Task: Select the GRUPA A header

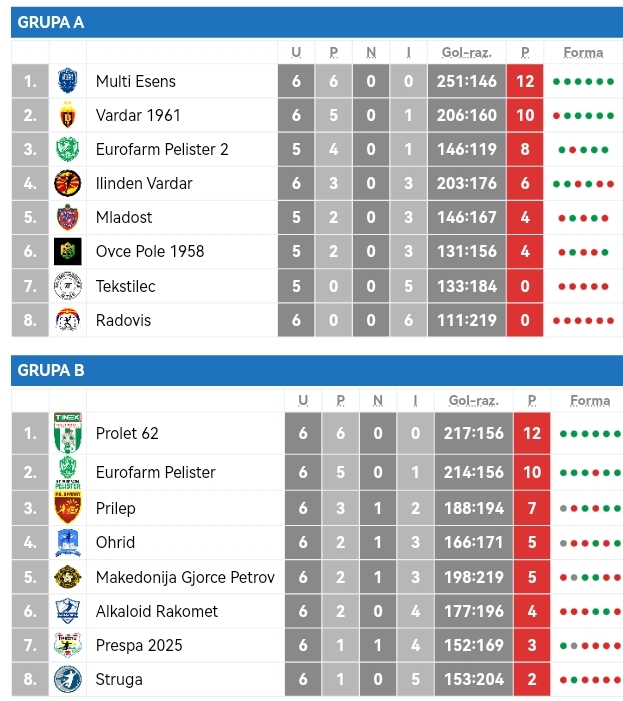Action: pos(51,22)
